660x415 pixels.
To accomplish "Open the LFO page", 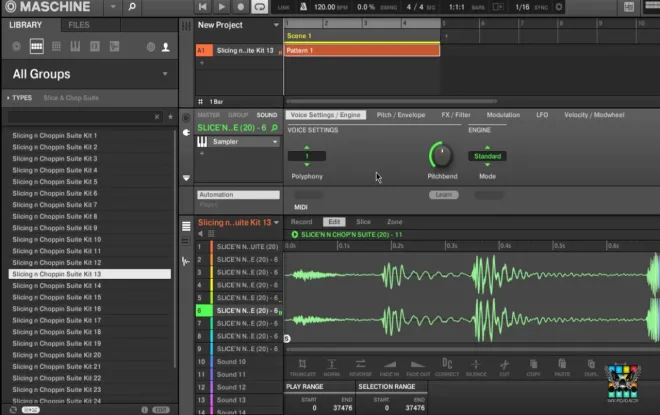I will point(542,115).
